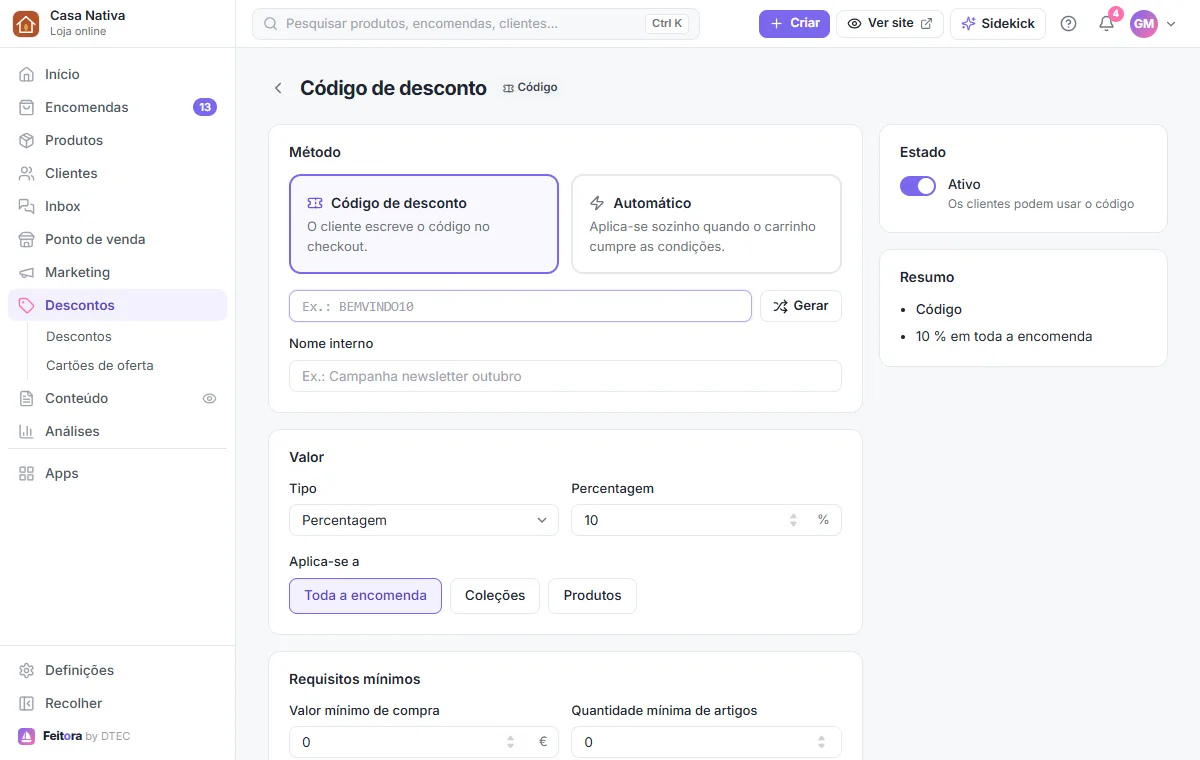The height and width of the screenshot is (760, 1200).
Task: Click the Feitora logo icon
Action: [26, 736]
